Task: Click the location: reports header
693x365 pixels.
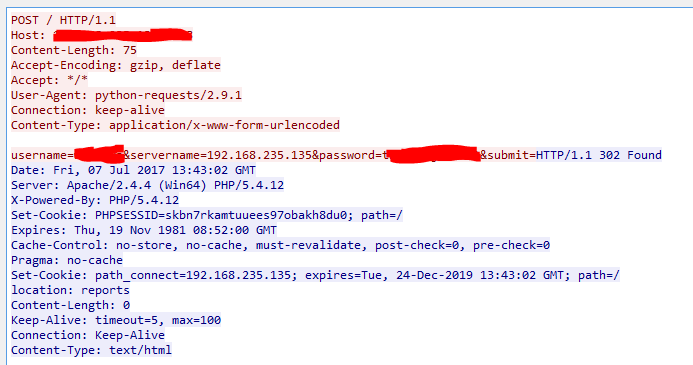Action: 70,291
